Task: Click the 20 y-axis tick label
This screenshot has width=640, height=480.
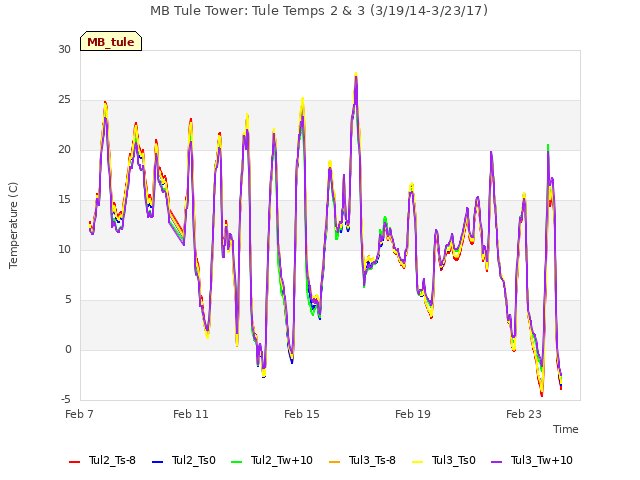Action: tap(64, 149)
